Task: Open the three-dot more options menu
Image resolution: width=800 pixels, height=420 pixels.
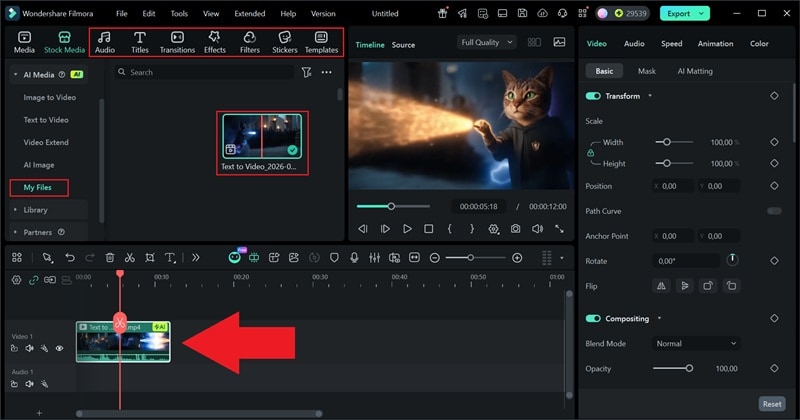Action: pos(327,72)
